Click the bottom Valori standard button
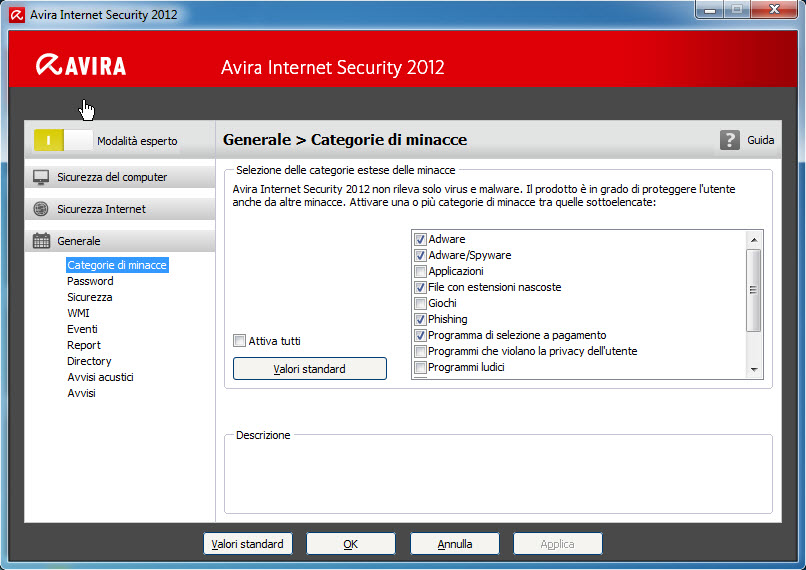The height and width of the screenshot is (570, 806). [x=248, y=544]
